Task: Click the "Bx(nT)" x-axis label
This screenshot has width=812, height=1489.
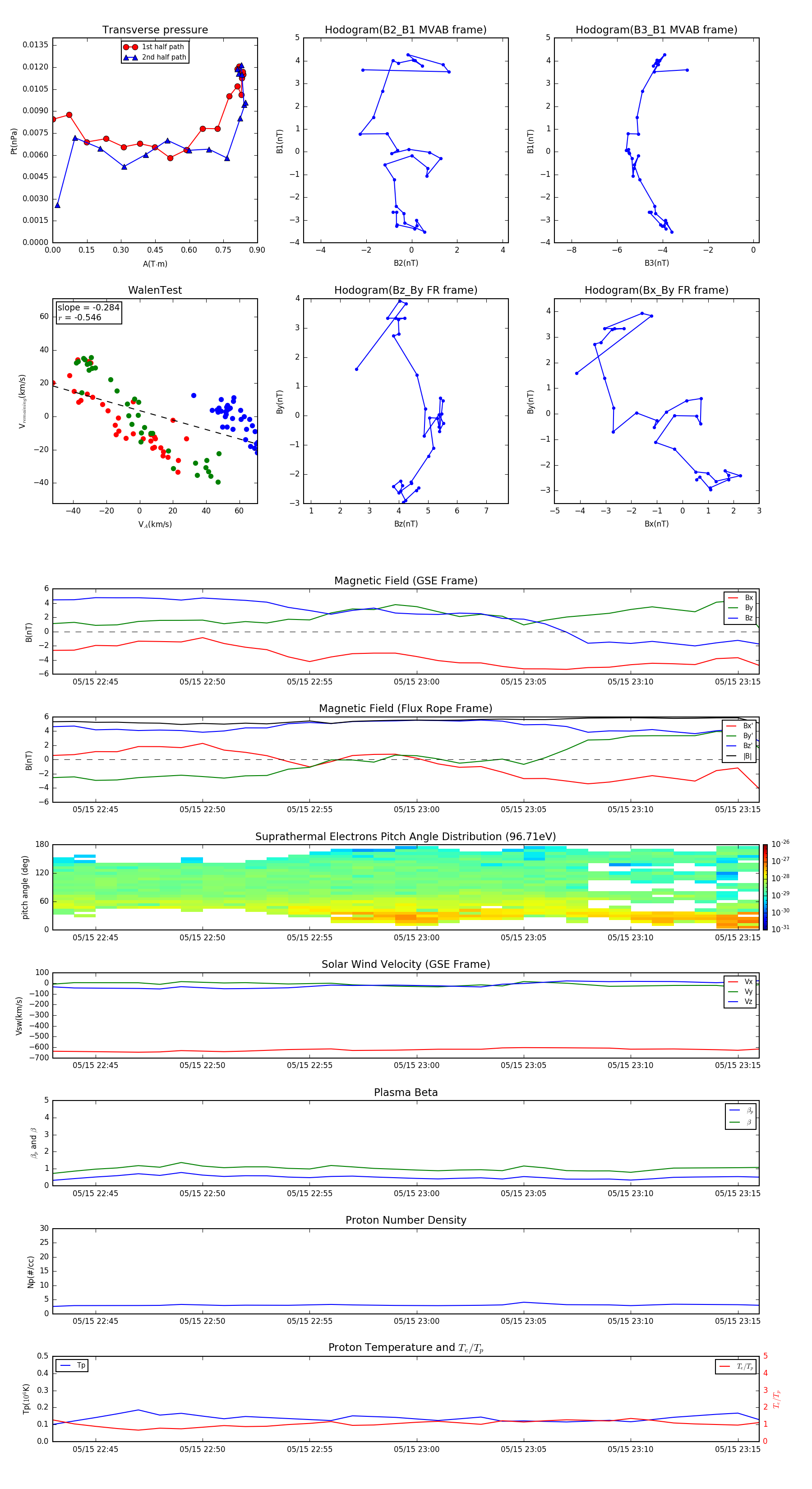Action: [x=656, y=524]
